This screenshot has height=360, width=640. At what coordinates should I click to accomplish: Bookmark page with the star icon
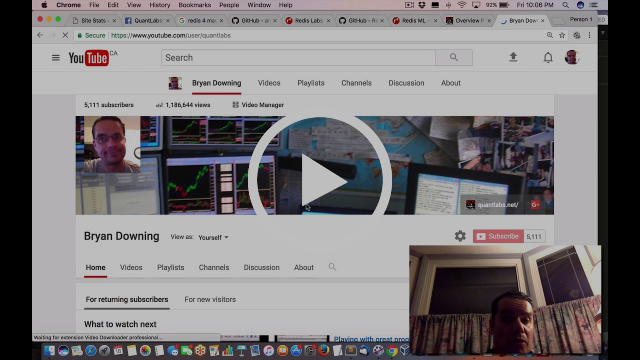[x=562, y=36]
